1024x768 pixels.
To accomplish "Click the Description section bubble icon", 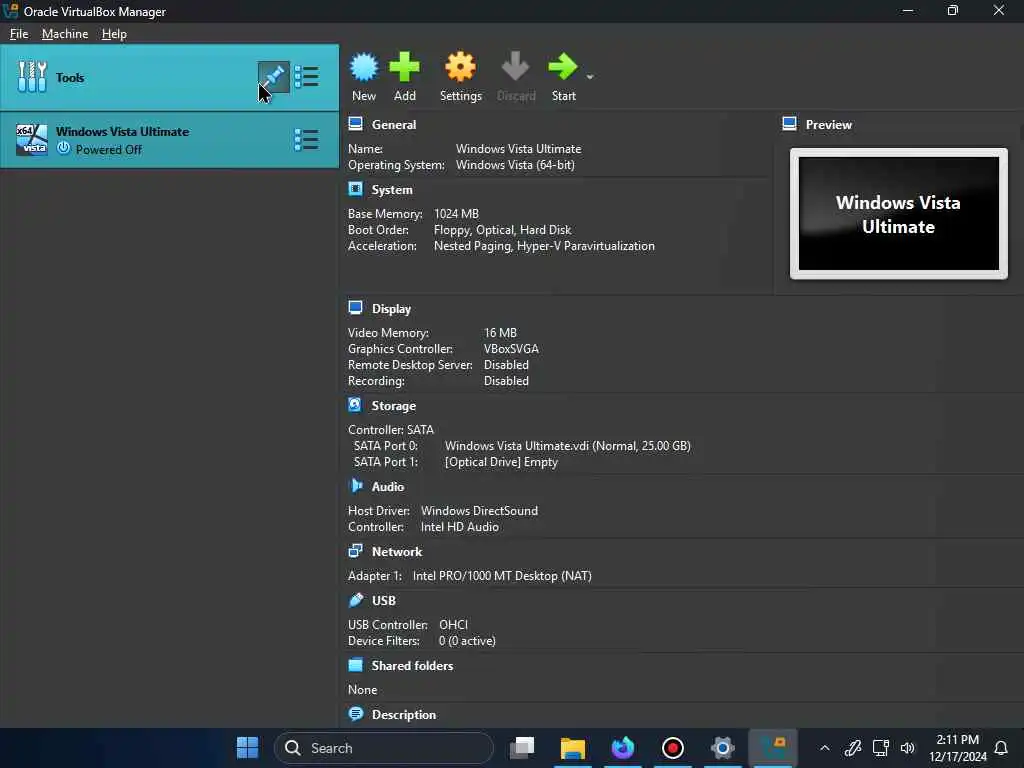I will pos(356,714).
